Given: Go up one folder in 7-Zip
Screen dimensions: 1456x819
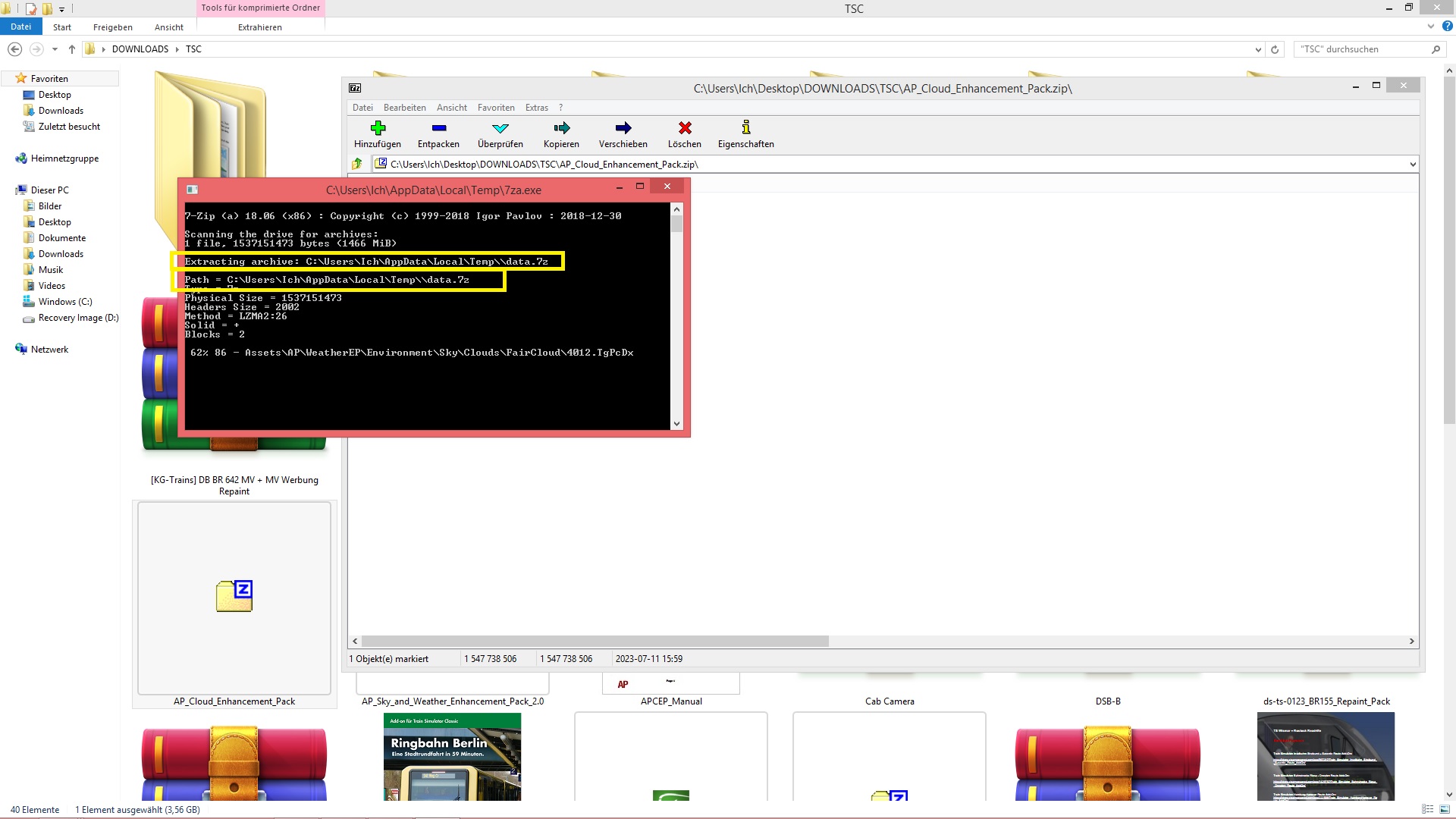Looking at the screenshot, I should point(357,164).
